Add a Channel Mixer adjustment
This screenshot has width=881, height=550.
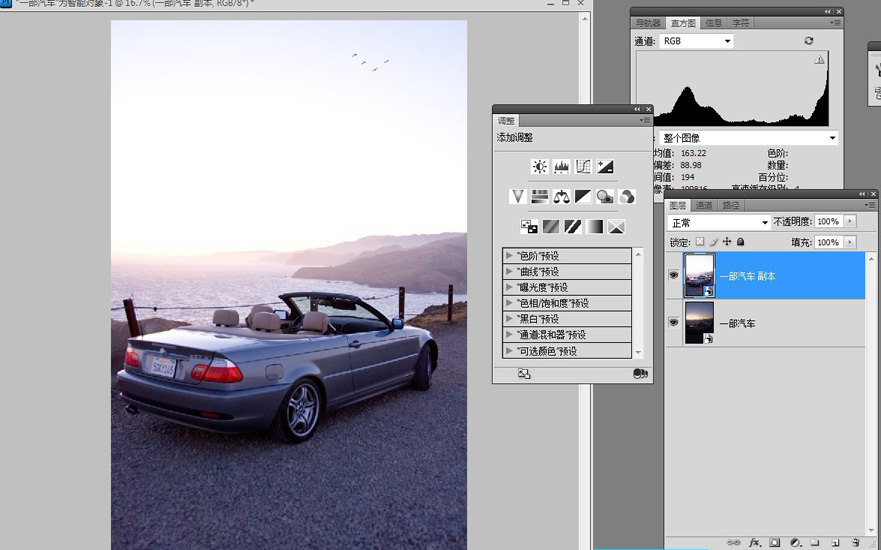[627, 196]
